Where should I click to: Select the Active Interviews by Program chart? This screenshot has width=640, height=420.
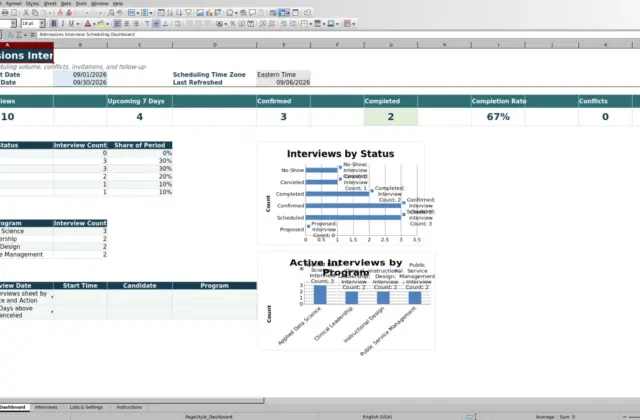pyautogui.click(x=346, y=301)
